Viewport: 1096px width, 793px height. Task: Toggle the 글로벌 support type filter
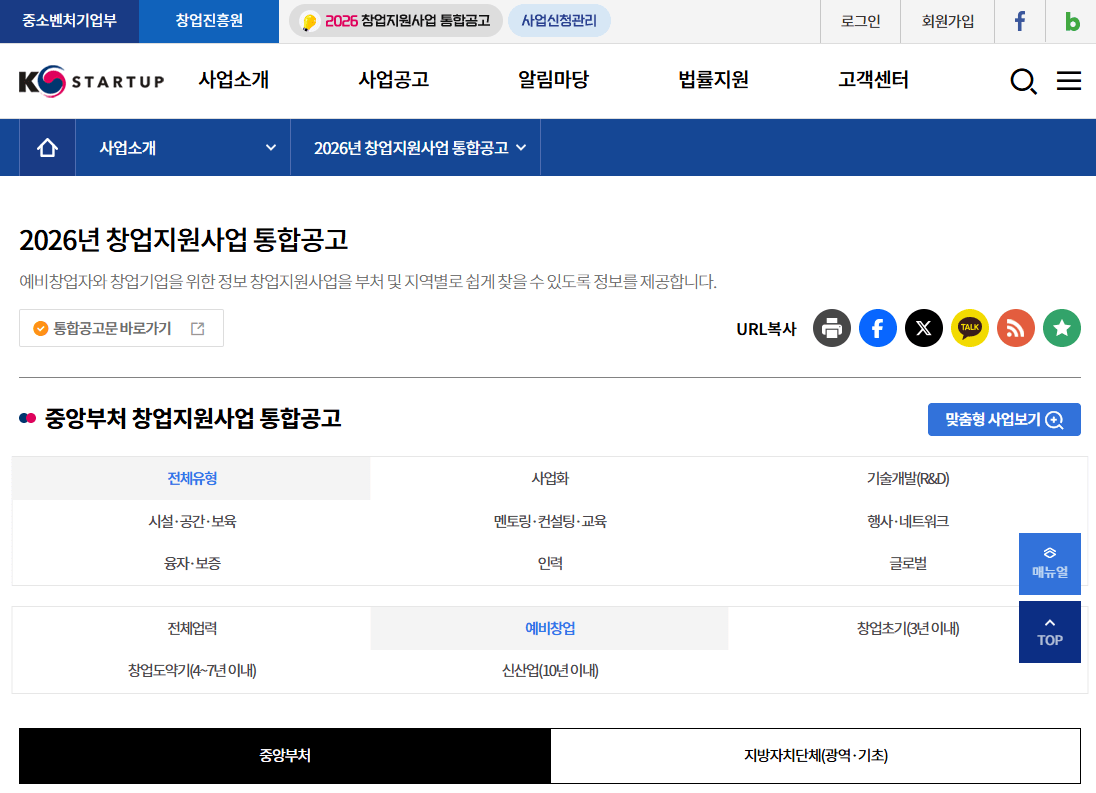(906, 563)
